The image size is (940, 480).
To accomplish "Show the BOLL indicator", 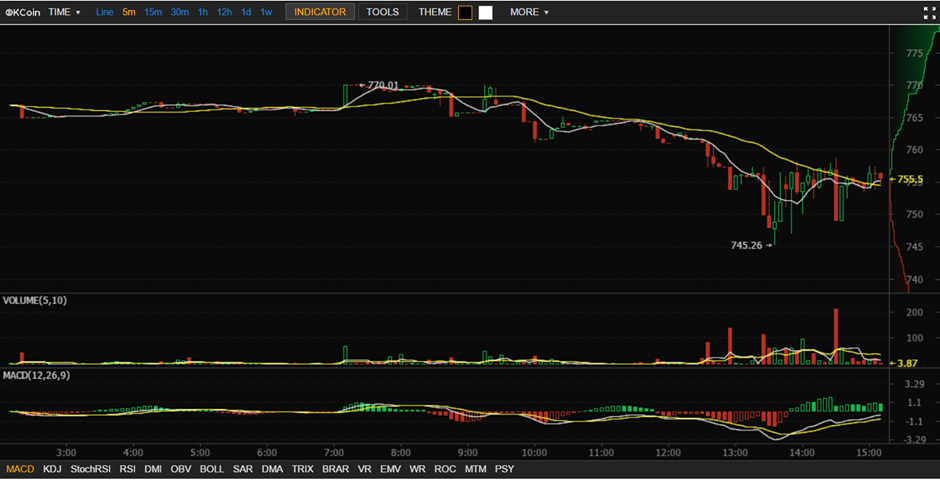I will (x=212, y=468).
